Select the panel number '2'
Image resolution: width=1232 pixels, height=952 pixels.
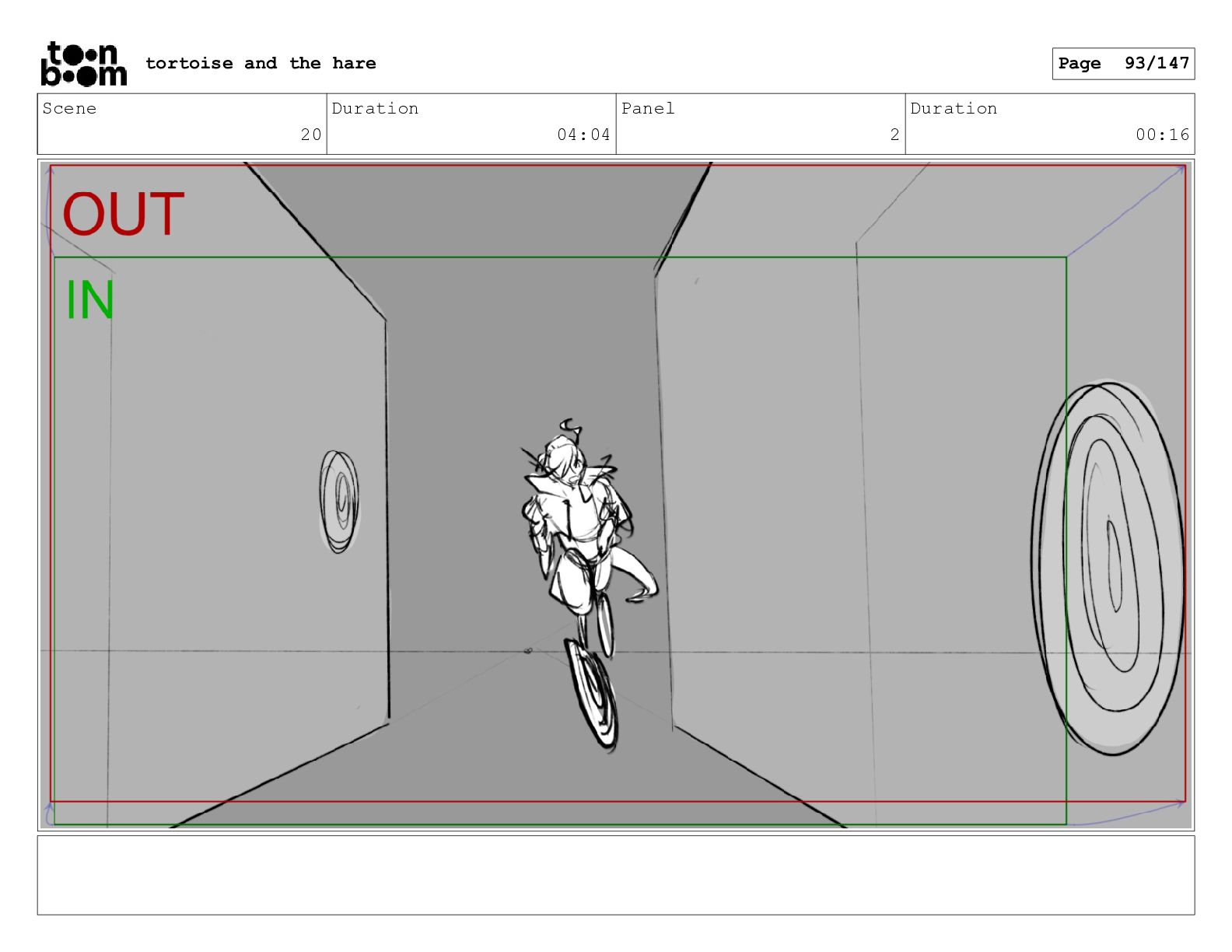894,135
